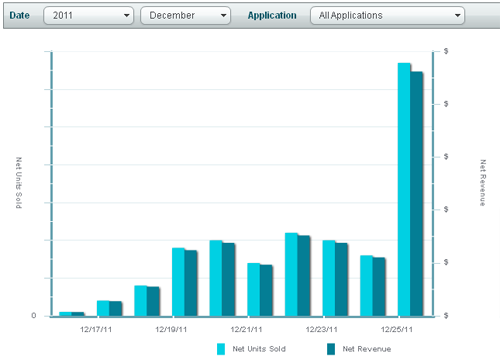This screenshot has height=360, width=500.
Task: Select the light-blue units bar for 12/23/11
Action: click(329, 278)
